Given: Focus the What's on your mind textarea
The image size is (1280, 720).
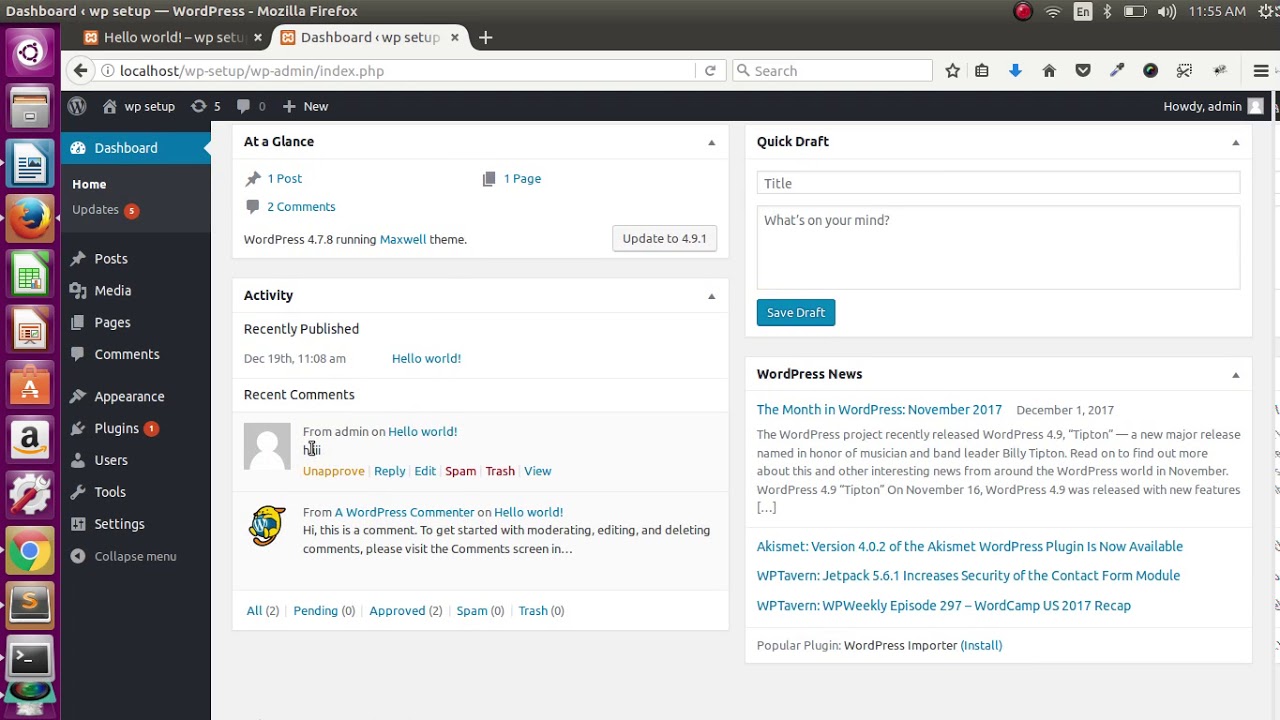Looking at the screenshot, I should pos(998,248).
